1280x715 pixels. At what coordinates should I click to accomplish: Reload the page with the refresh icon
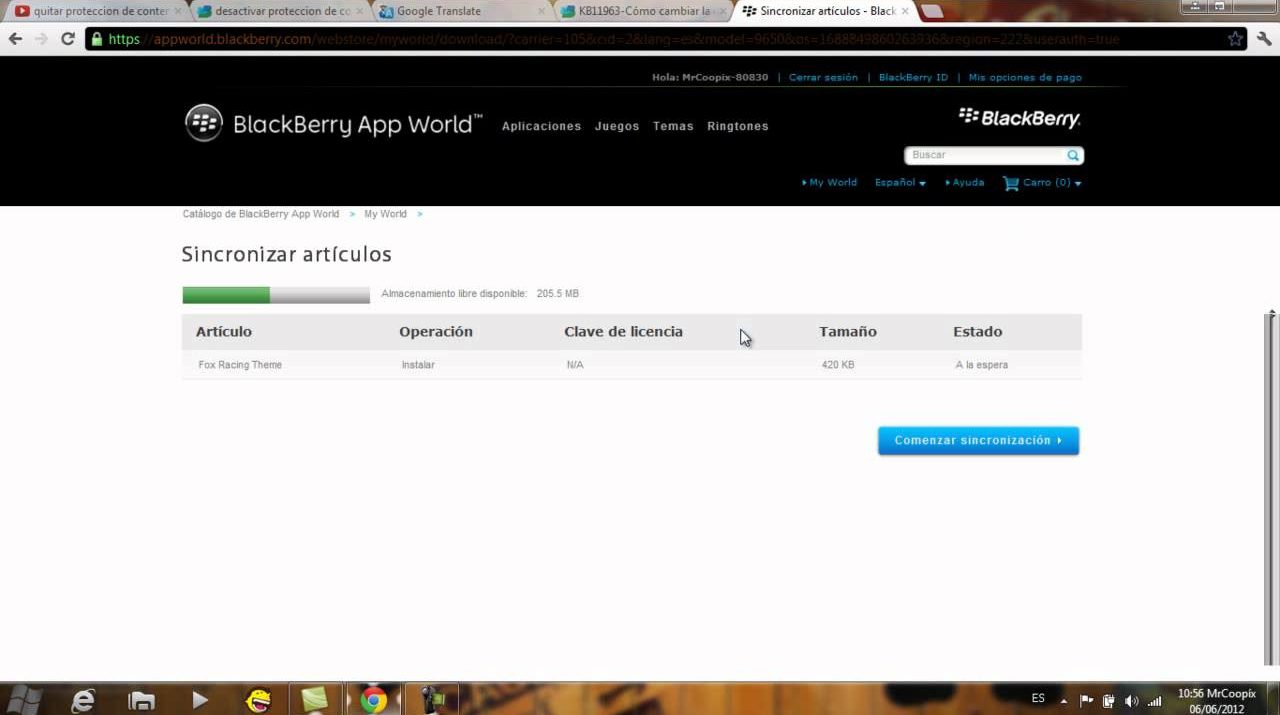click(68, 39)
